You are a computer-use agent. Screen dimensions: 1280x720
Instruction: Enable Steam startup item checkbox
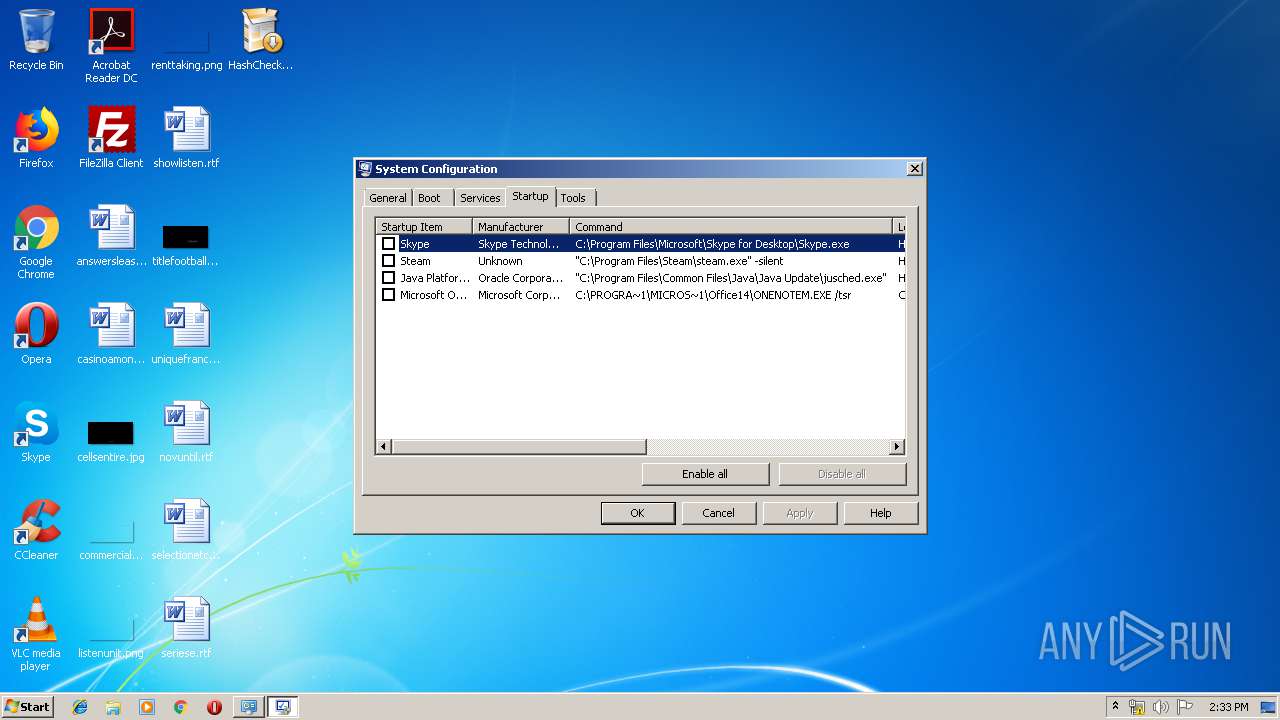coord(388,261)
